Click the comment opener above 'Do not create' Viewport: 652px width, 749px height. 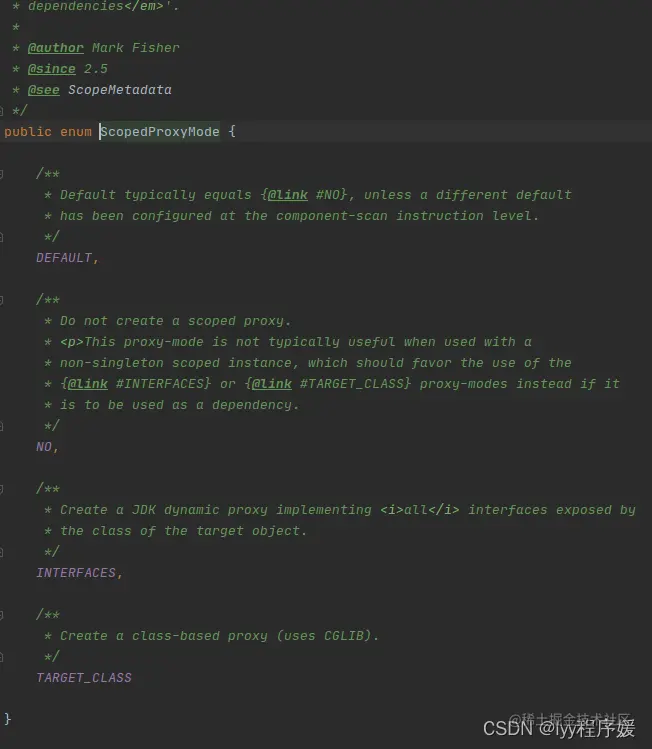48,300
